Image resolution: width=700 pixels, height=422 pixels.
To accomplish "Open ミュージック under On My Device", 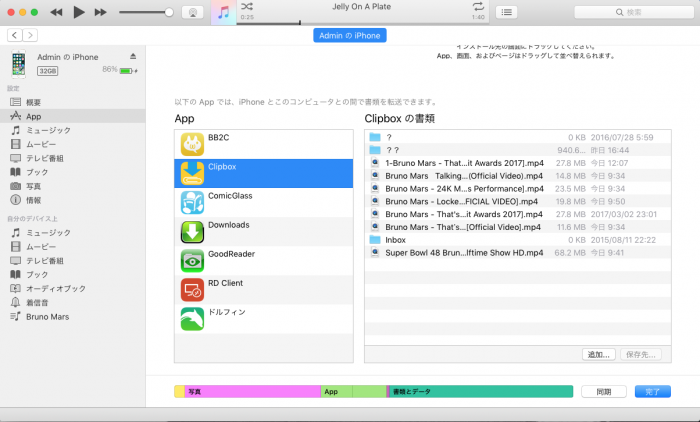I will pyautogui.click(x=72, y=233).
